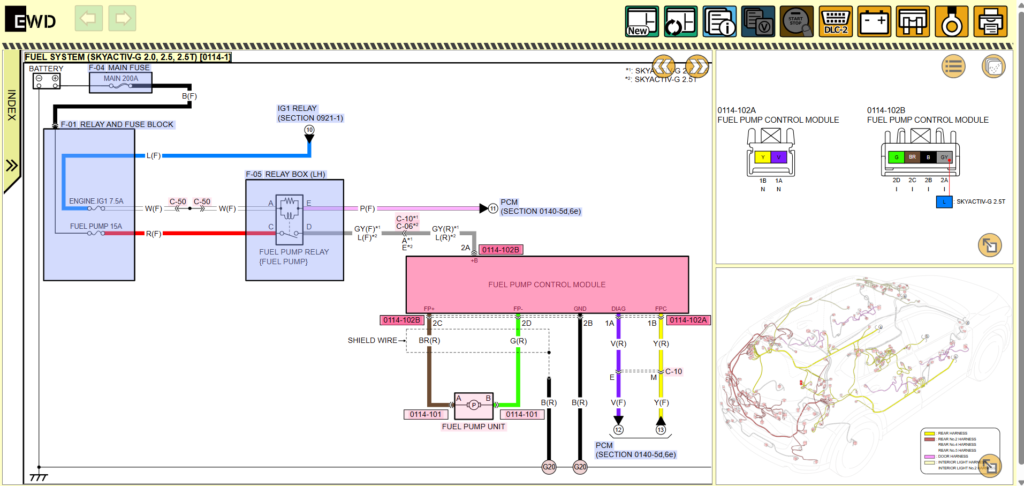1024x486 pixels.
Task: Open the document information icon
Action: point(719,21)
